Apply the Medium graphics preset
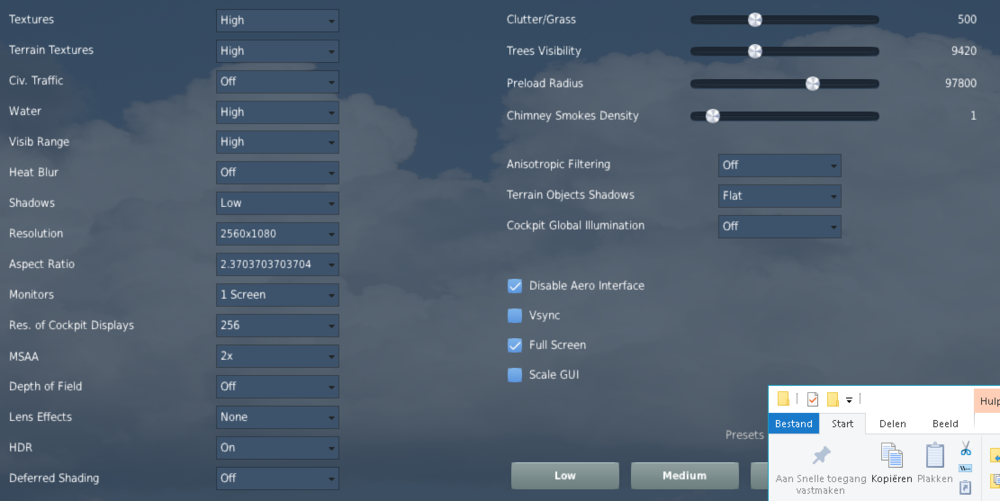Screen dimensions: 1000x501 tap(684, 476)
